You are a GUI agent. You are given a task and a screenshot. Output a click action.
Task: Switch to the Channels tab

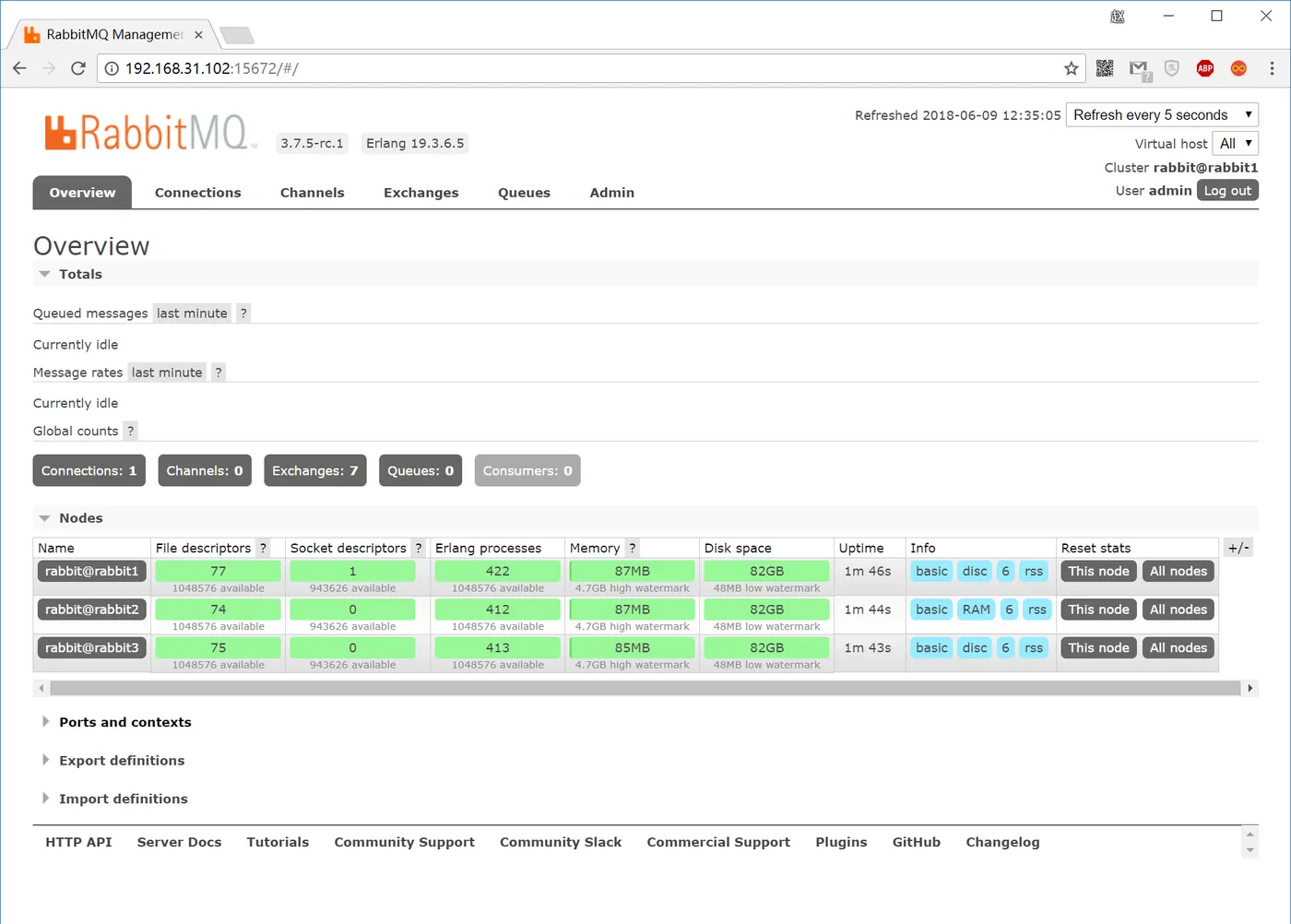coord(313,193)
